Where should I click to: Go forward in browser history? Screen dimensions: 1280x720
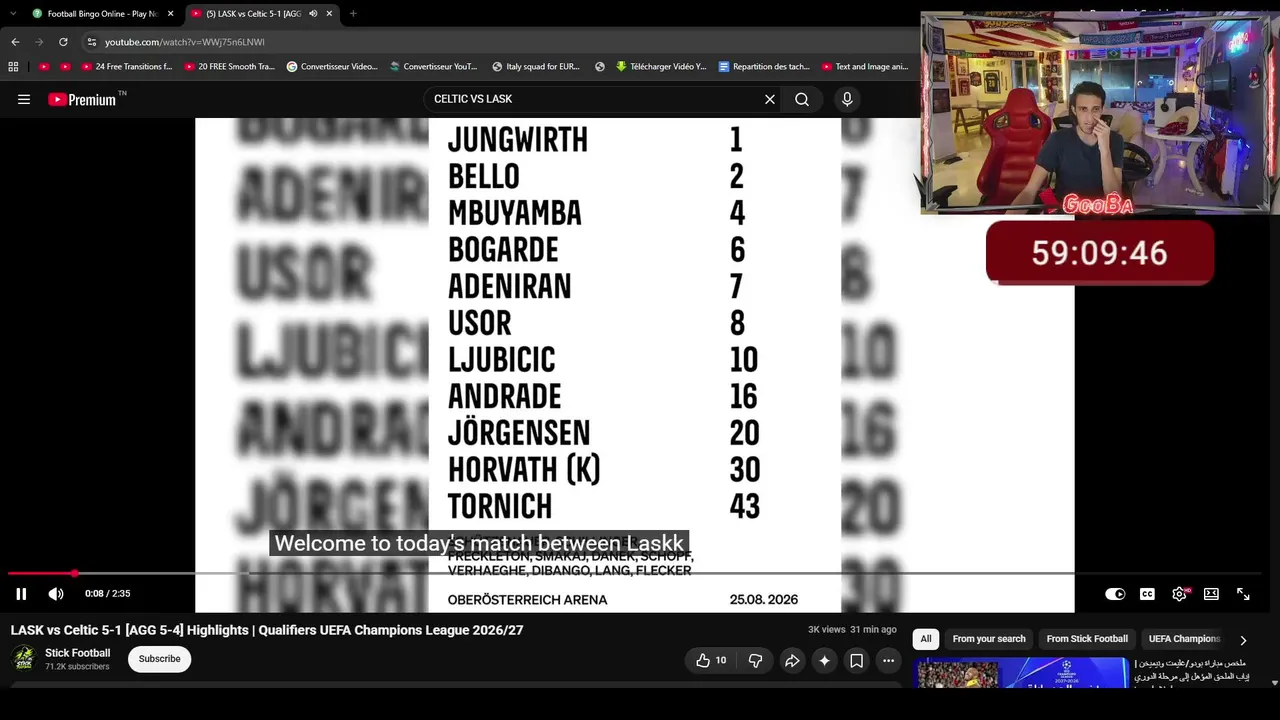[39, 42]
